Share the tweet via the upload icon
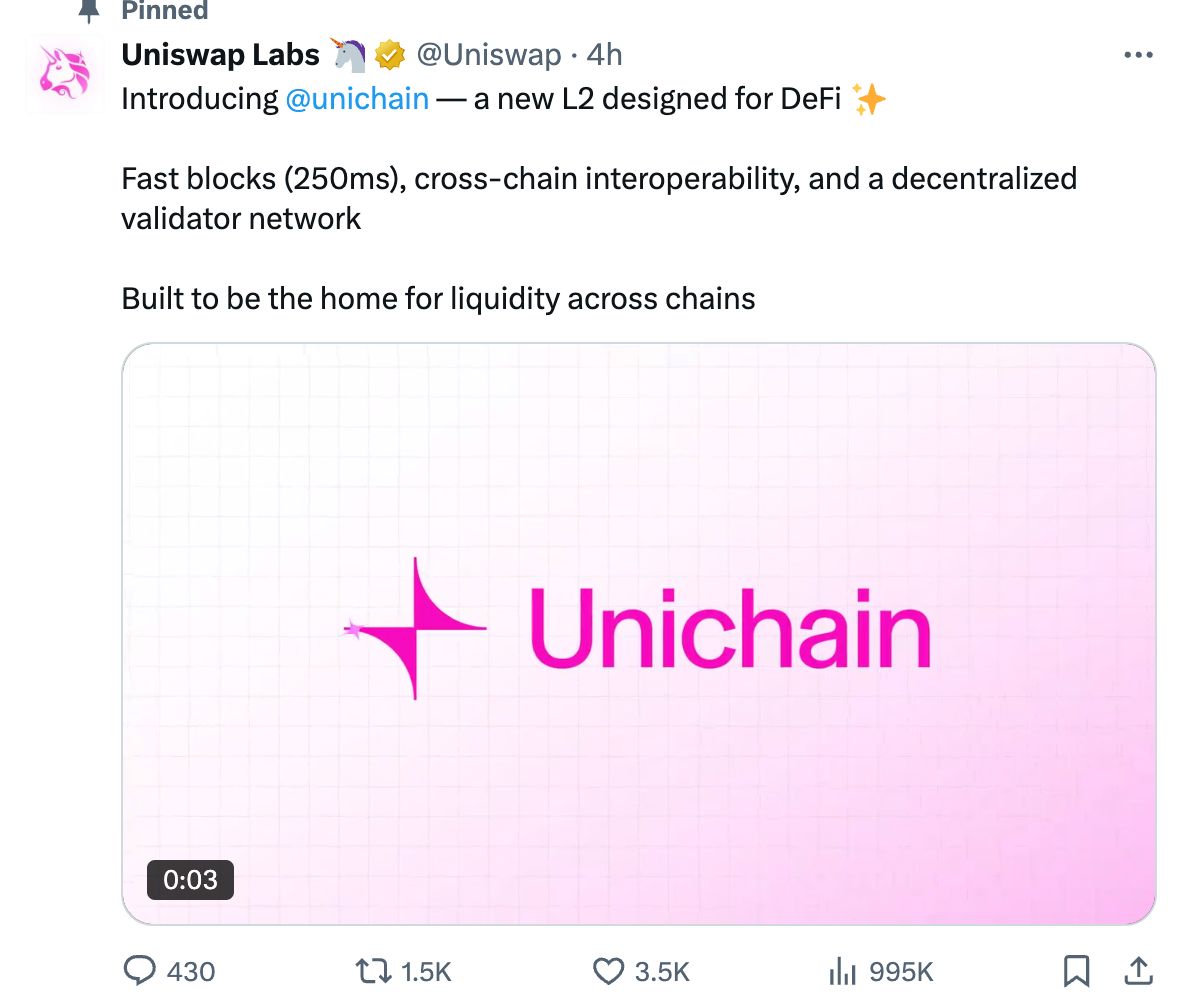 click(1139, 968)
